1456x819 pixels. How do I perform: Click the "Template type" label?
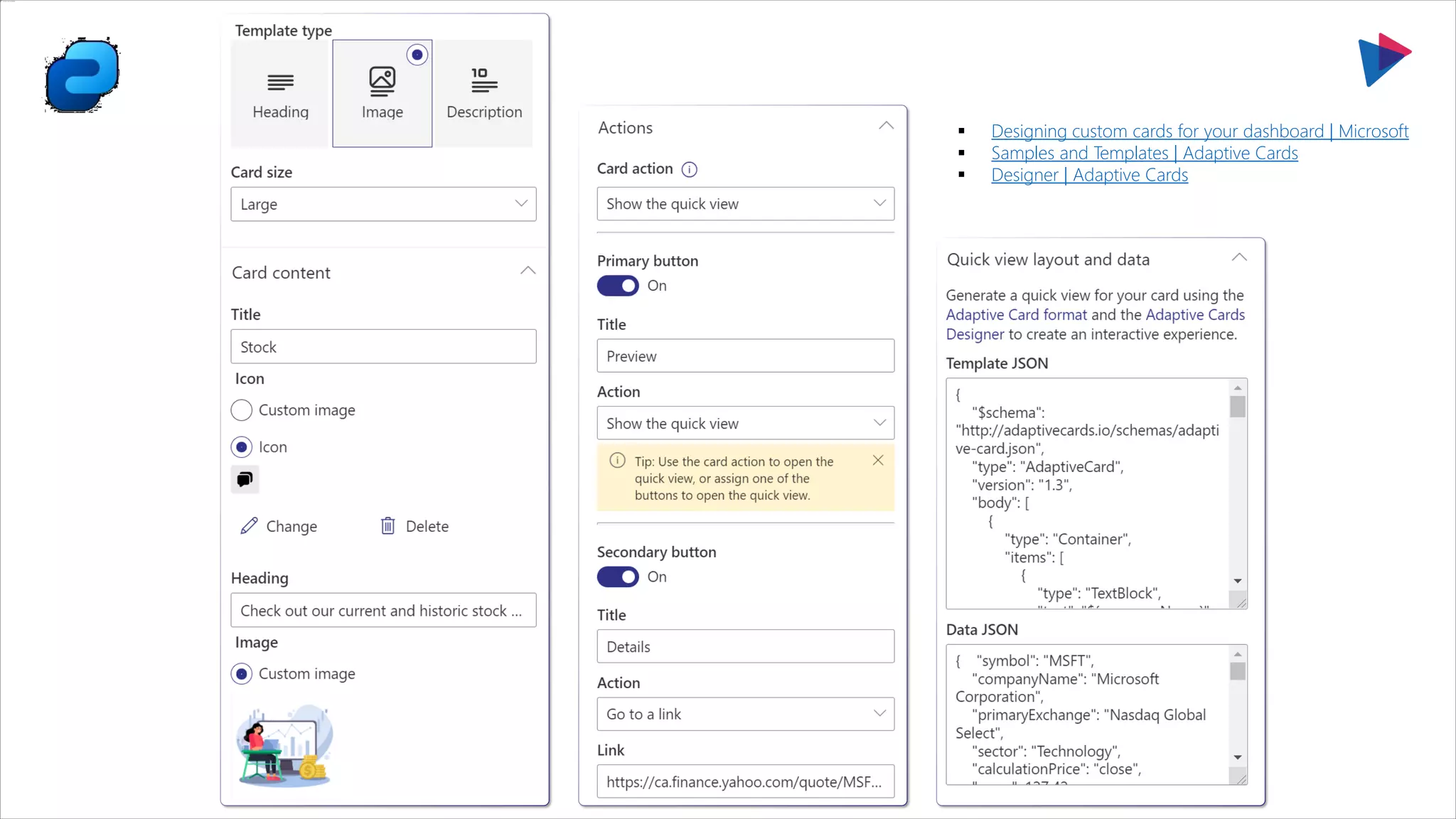[284, 31]
